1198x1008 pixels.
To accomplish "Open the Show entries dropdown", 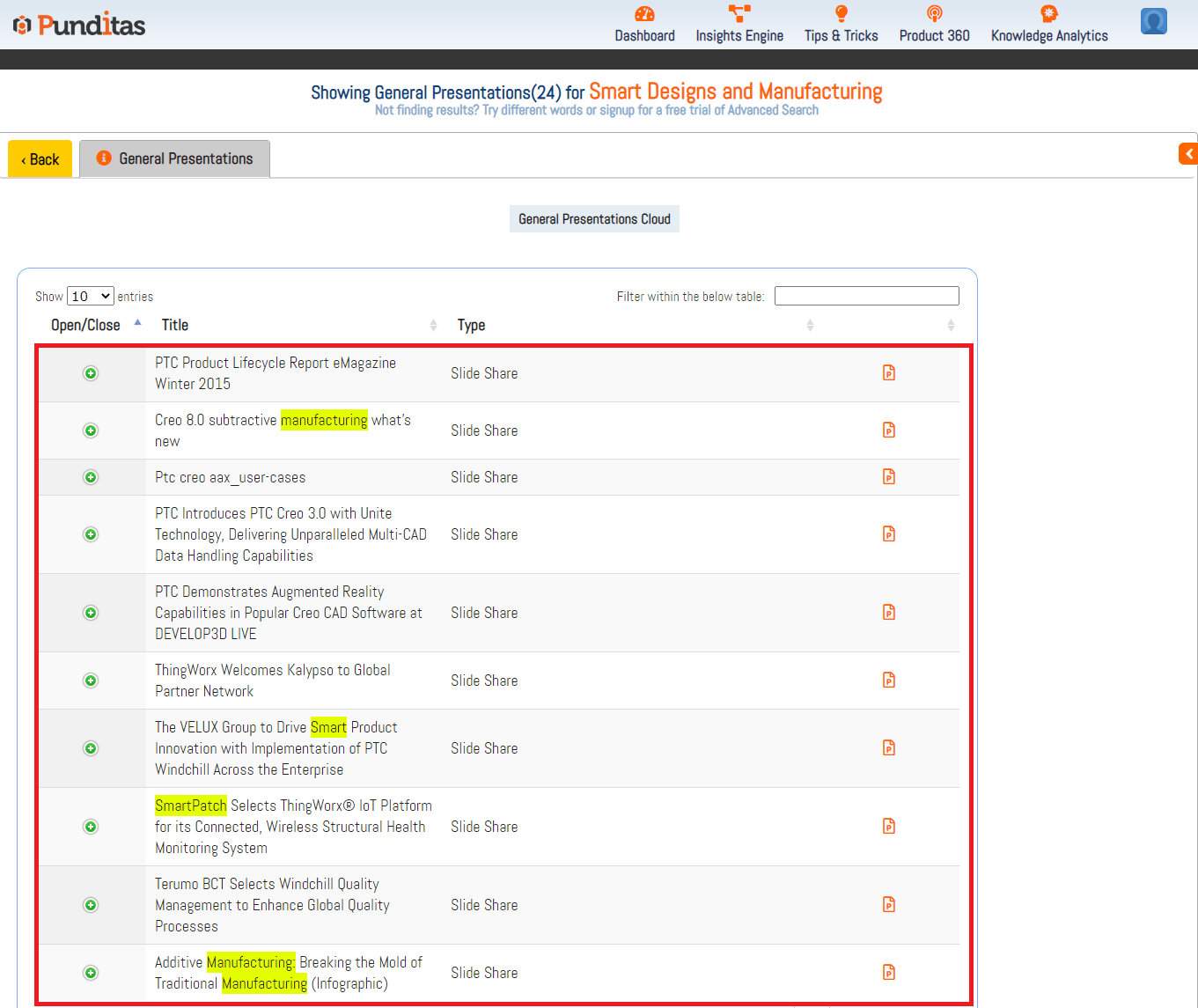I will tap(91, 297).
